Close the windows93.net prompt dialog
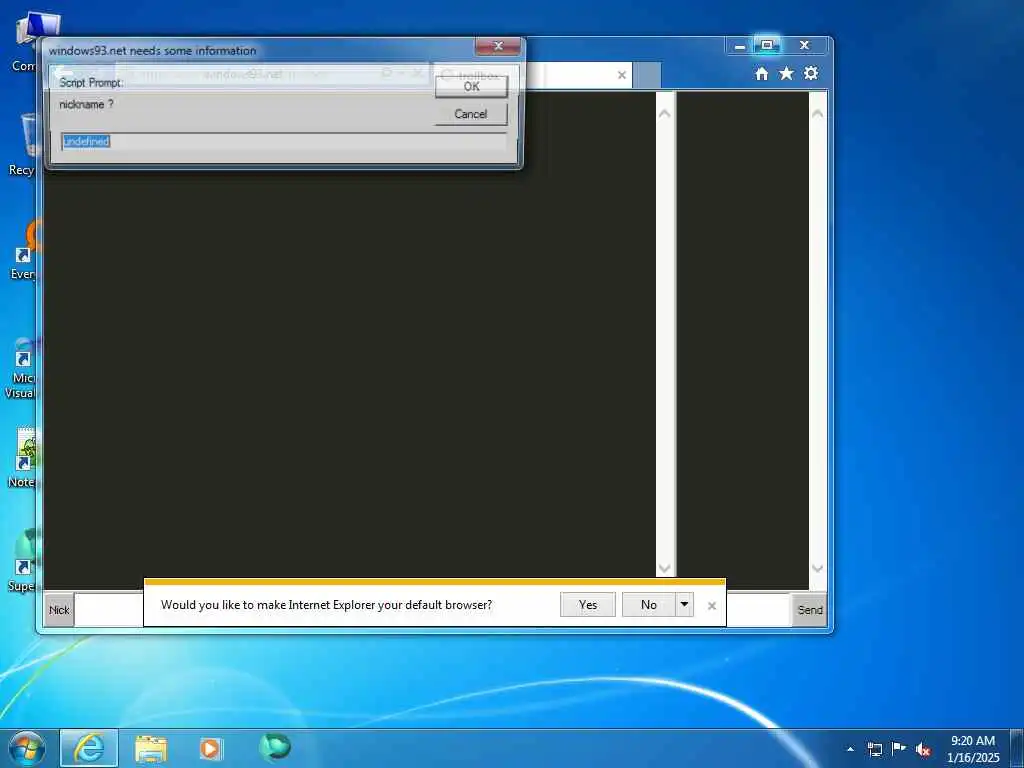 498,46
